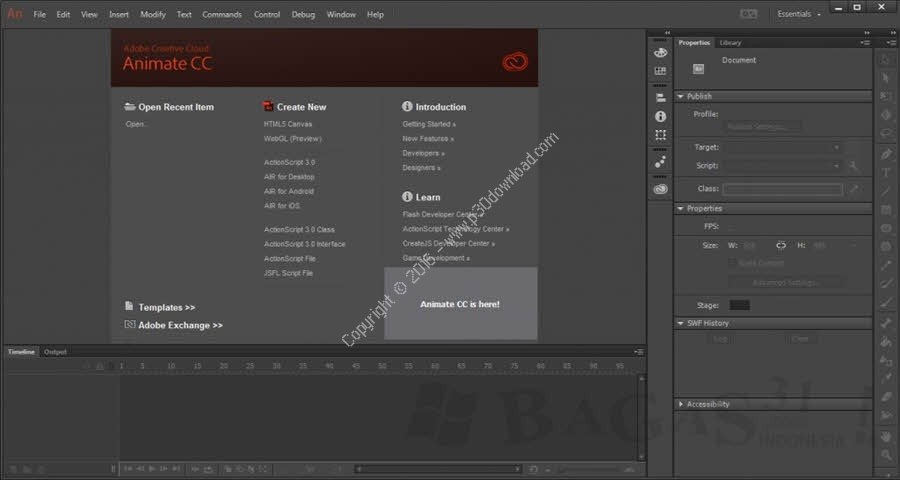
Task: Collapse the icon dock with double arrows
Action: (x=667, y=33)
